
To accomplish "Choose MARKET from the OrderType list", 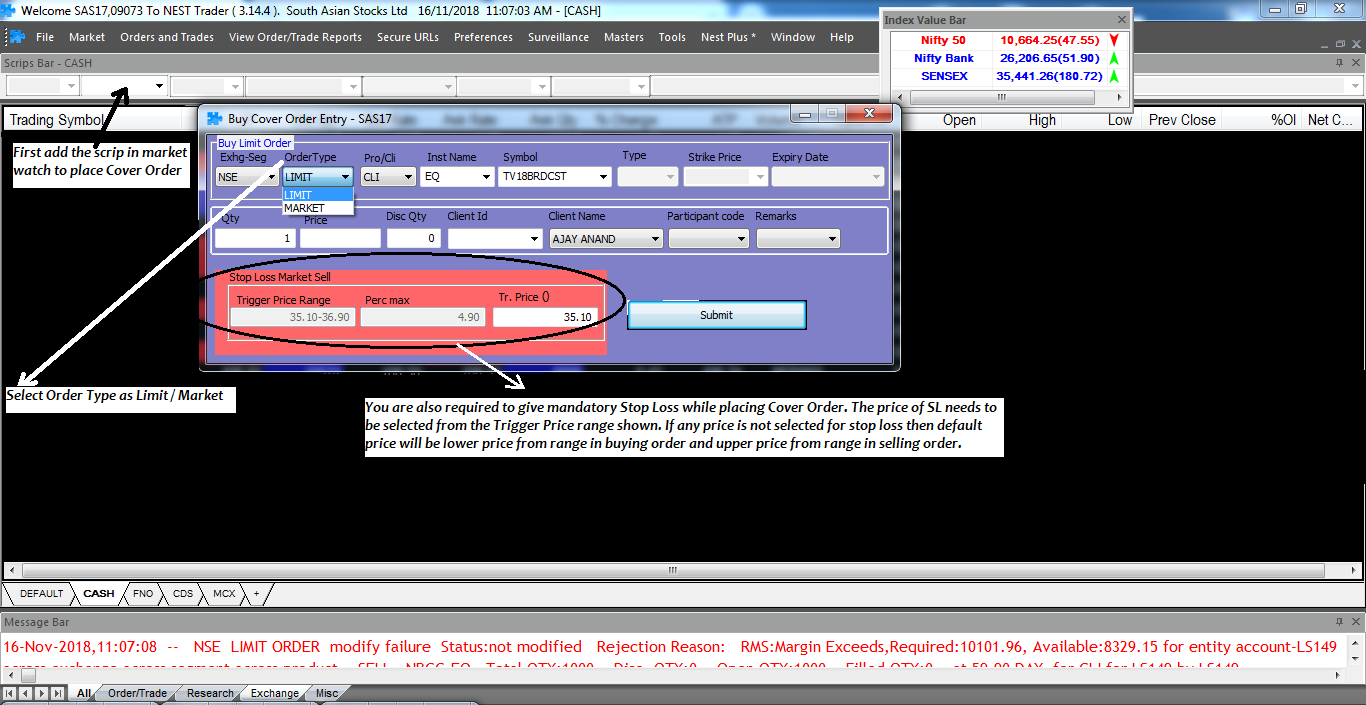I will [x=318, y=208].
